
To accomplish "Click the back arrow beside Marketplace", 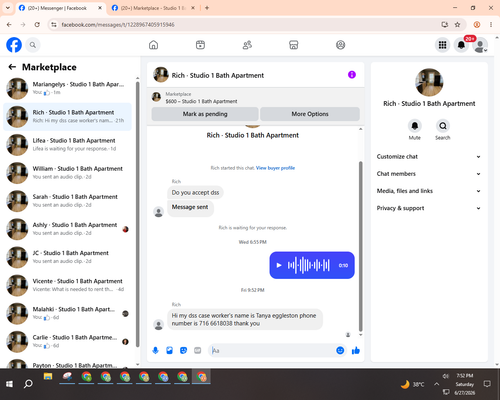I will coord(12,67).
